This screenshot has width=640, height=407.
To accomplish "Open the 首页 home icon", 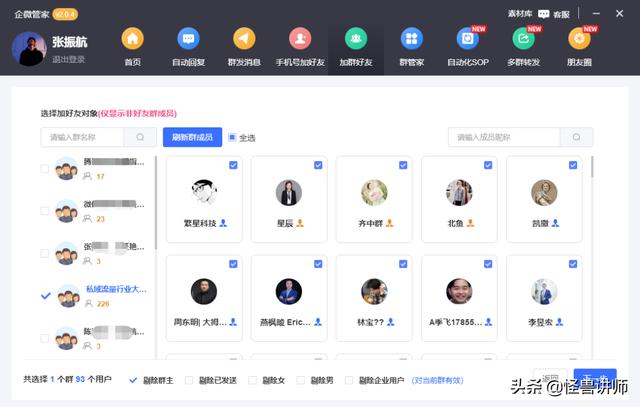I will point(133,39).
